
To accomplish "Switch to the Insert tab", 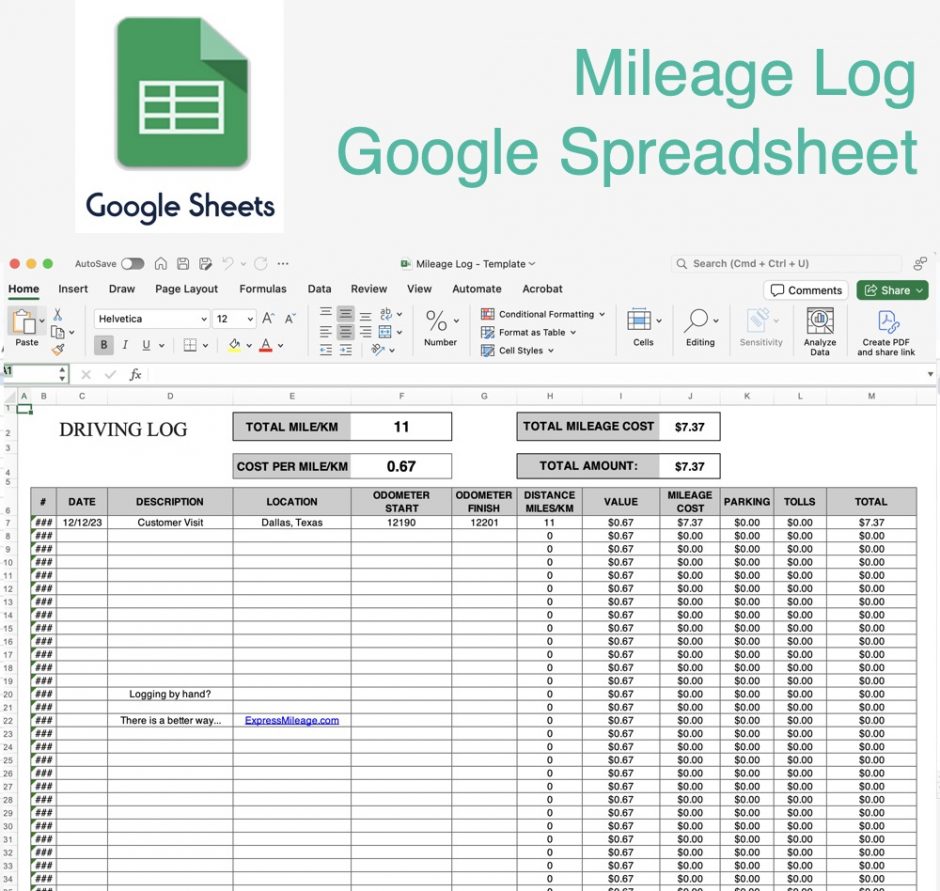I will click(x=73, y=289).
